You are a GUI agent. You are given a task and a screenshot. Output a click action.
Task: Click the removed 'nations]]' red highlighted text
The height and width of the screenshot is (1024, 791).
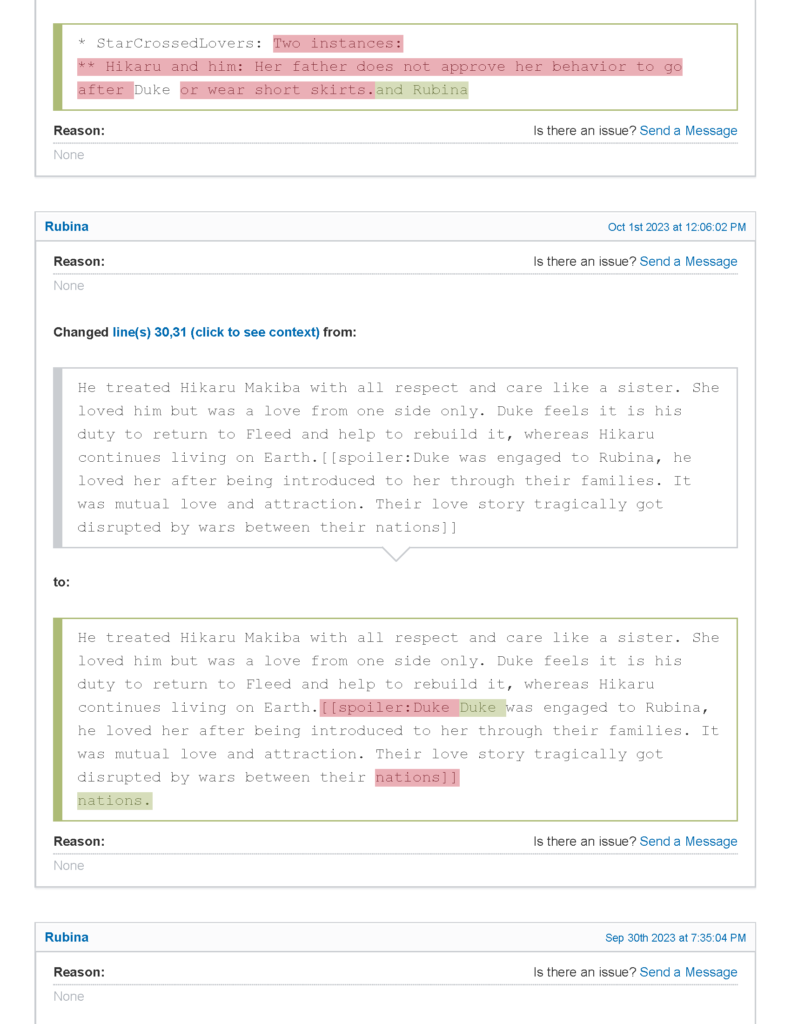pyautogui.click(x=417, y=778)
